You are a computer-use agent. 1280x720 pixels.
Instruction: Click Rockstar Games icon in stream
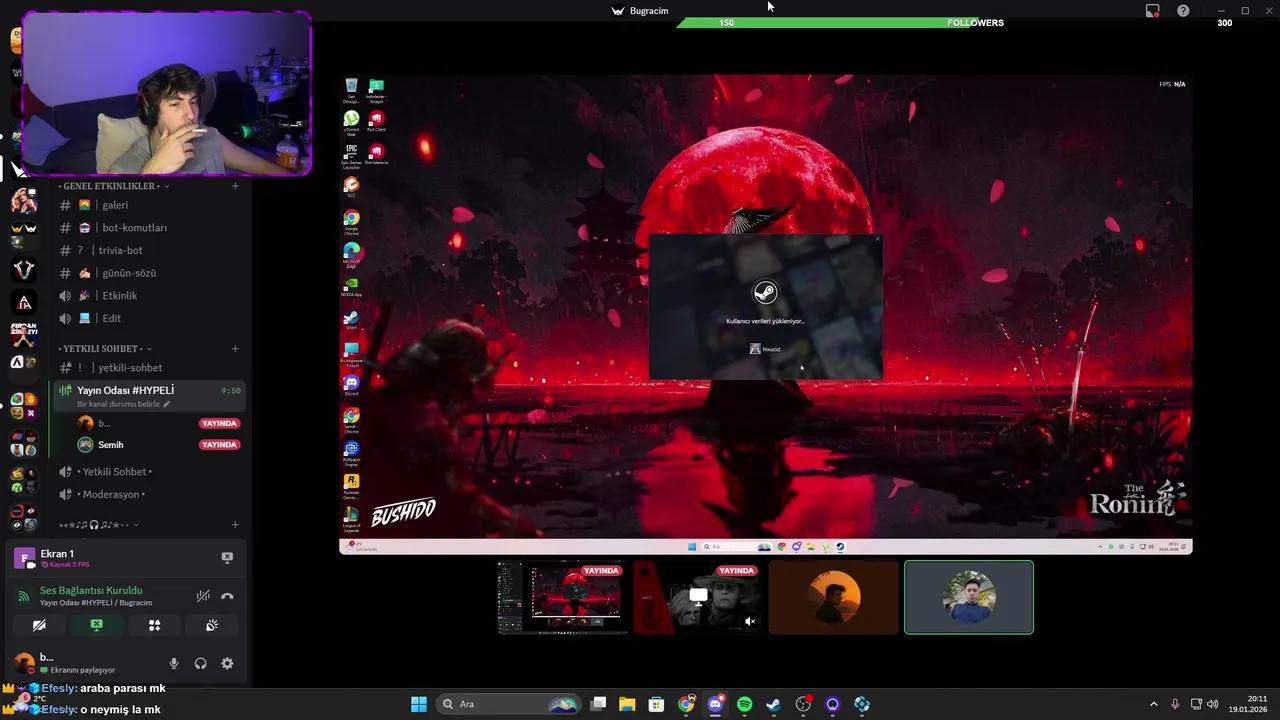[351, 485]
